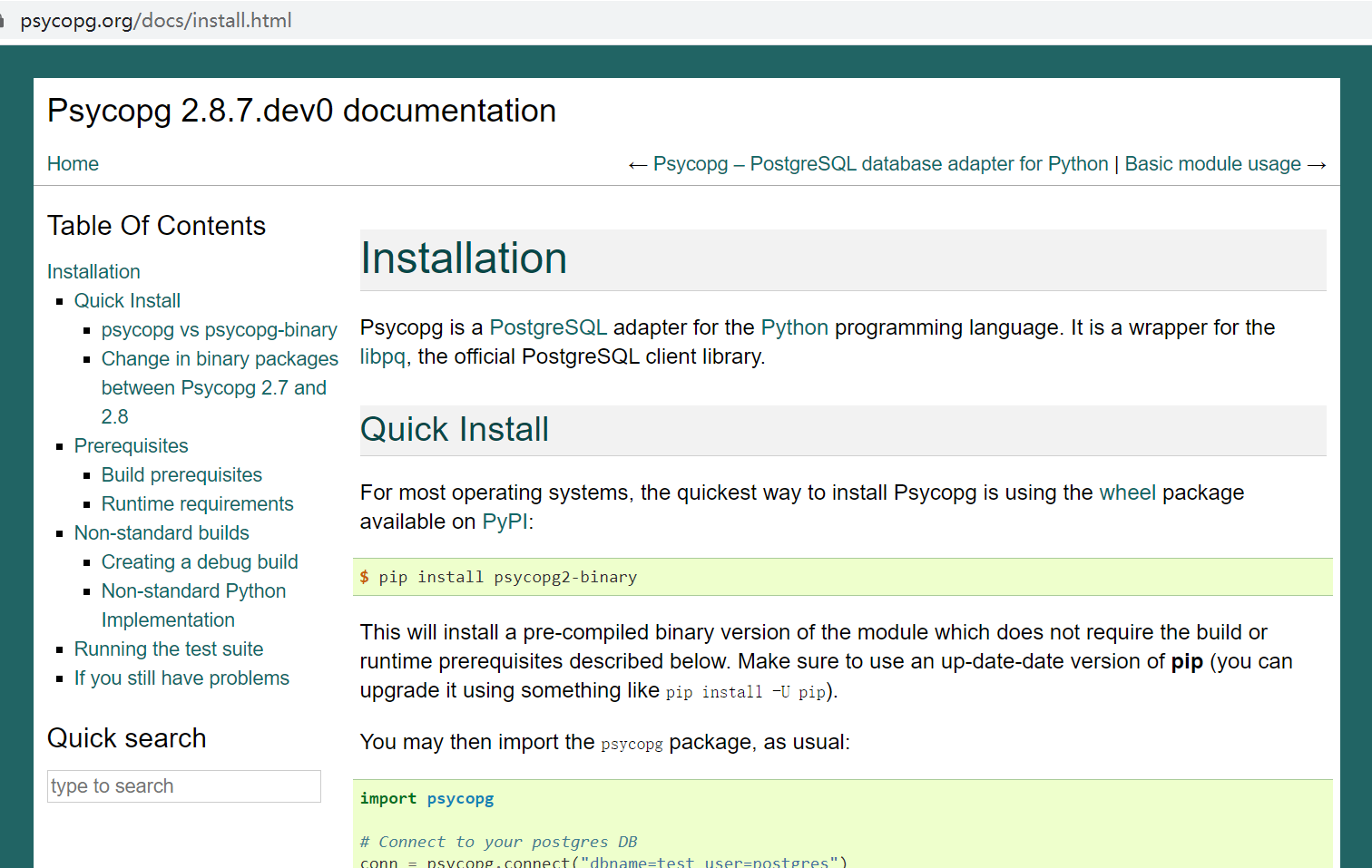Screen dimensions: 1372x868
Task: Click the Quick search heading
Action: (x=126, y=738)
